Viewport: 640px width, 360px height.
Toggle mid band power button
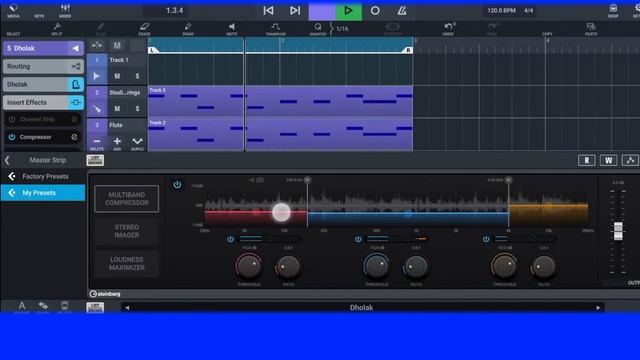pos(358,239)
